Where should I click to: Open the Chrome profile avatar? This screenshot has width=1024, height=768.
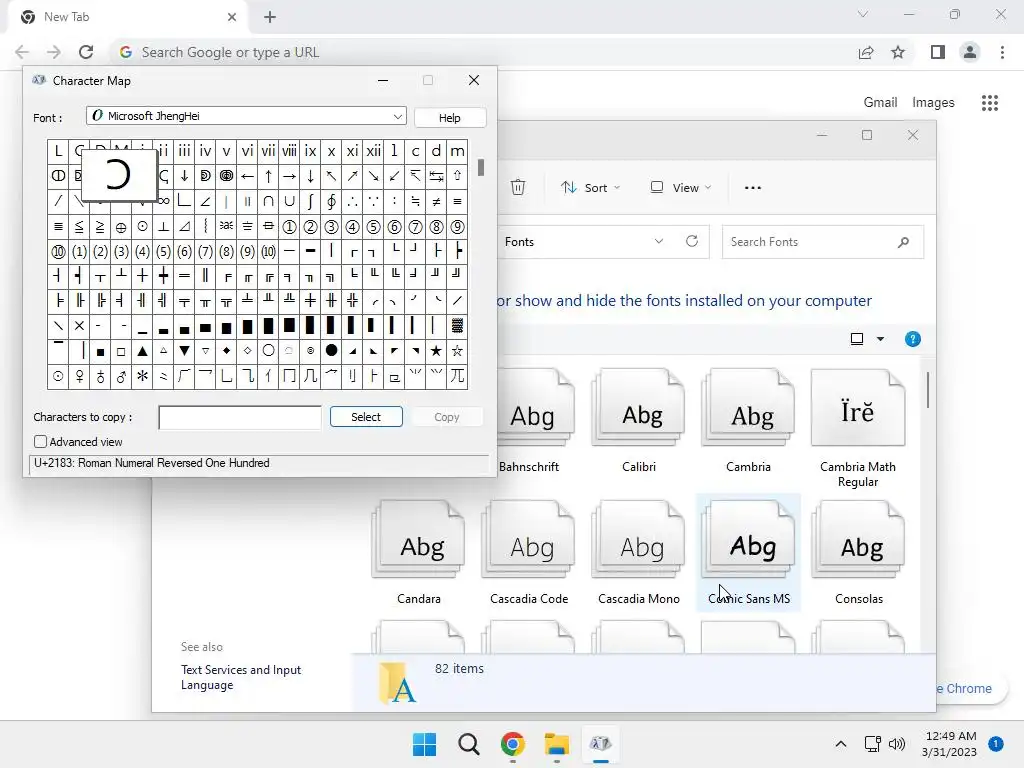970,52
